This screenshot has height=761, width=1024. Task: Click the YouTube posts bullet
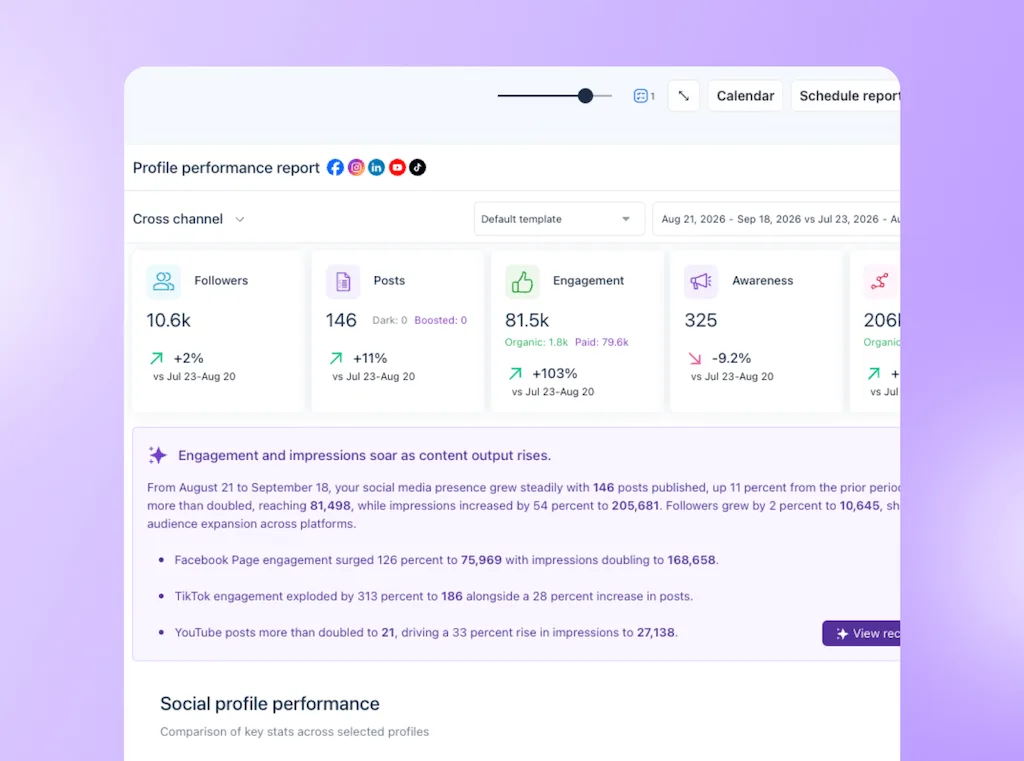(x=426, y=632)
